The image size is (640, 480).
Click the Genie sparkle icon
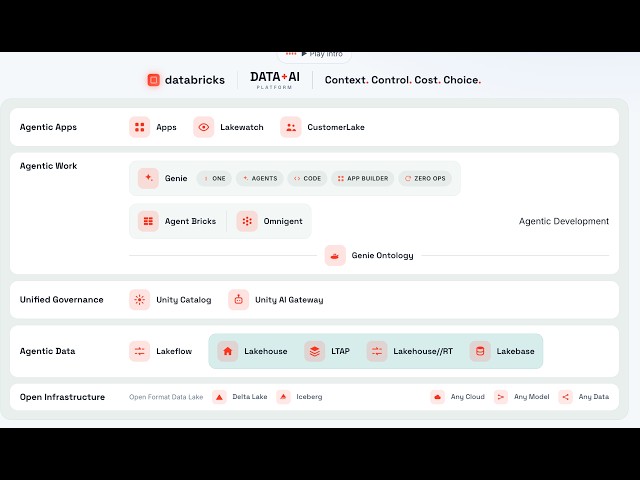pyautogui.click(x=148, y=178)
